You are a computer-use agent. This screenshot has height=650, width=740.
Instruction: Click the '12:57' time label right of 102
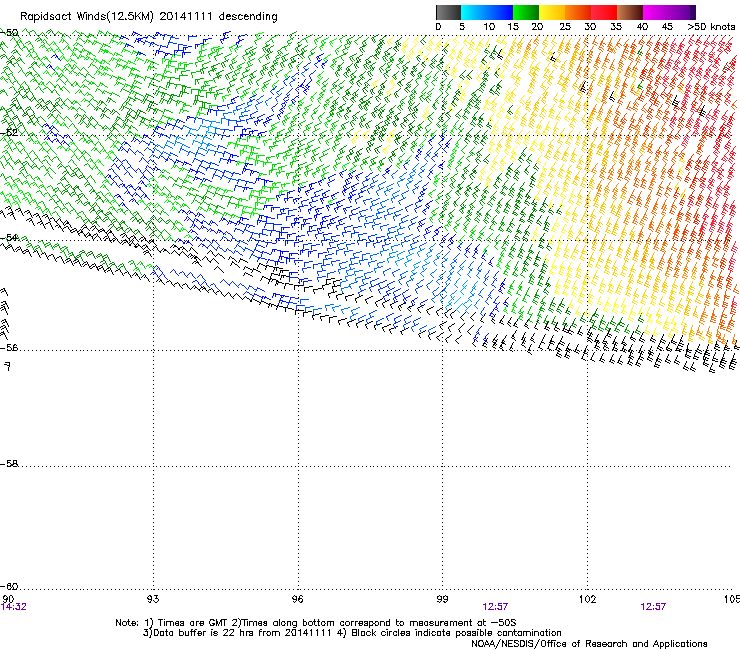(x=653, y=607)
